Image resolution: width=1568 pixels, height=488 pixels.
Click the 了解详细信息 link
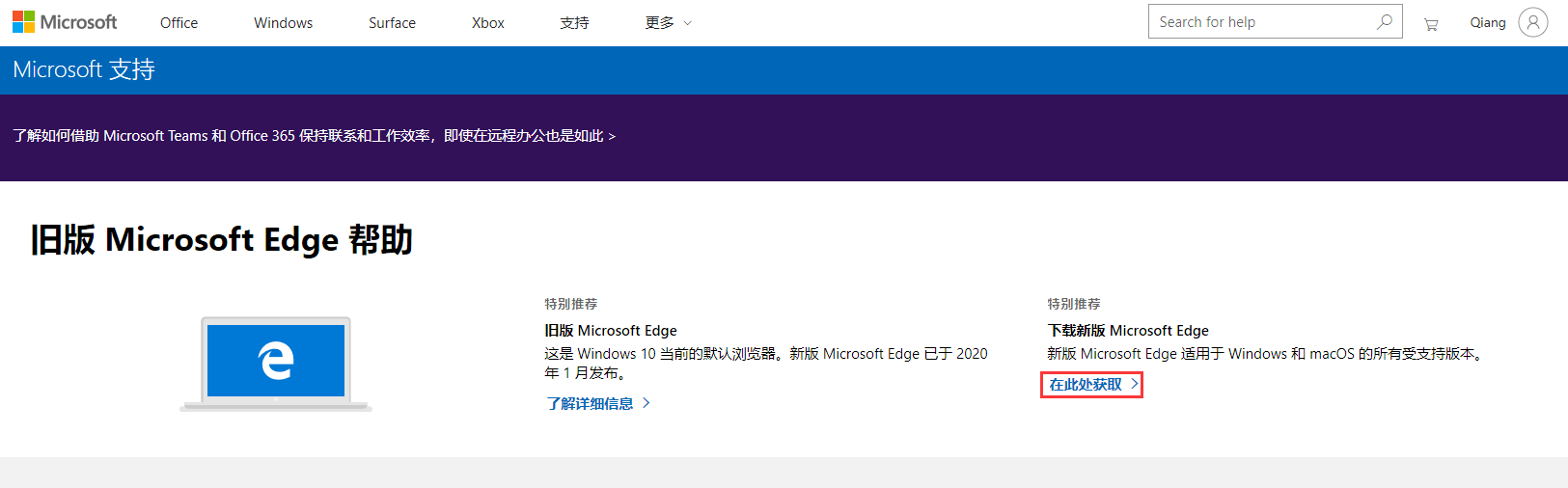pos(590,403)
